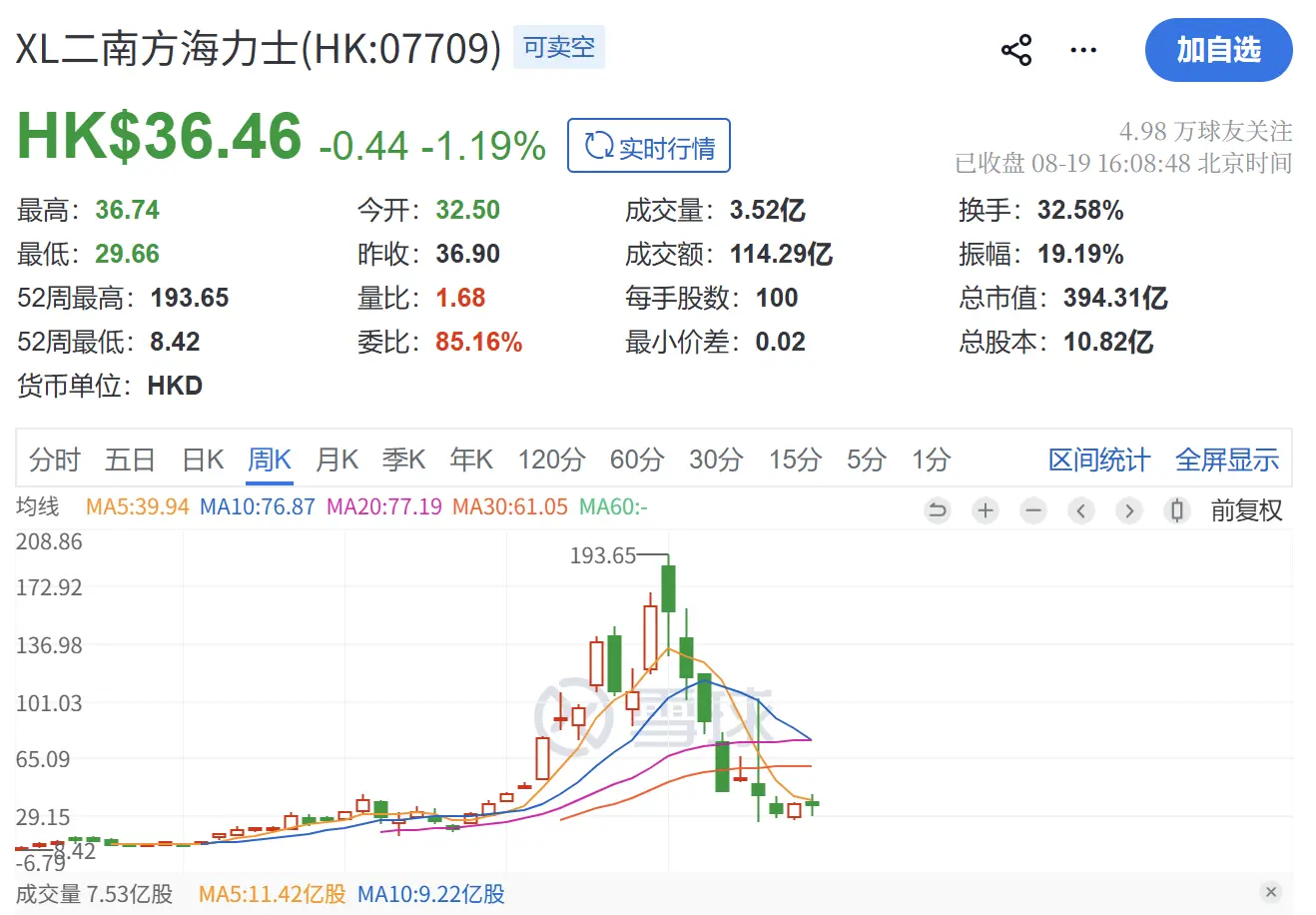Click the 每手股数 value 100

tap(776, 298)
